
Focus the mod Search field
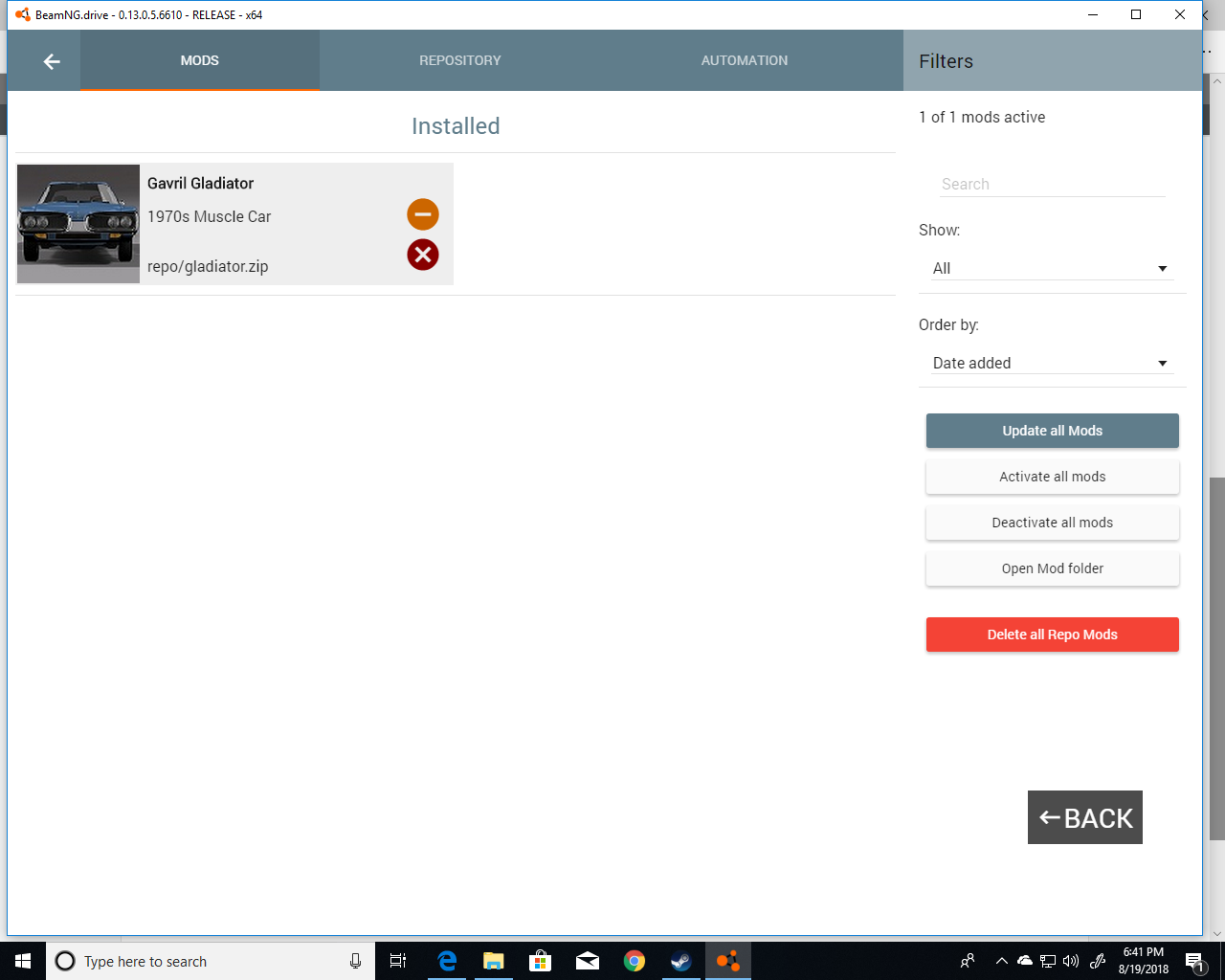tap(1053, 184)
